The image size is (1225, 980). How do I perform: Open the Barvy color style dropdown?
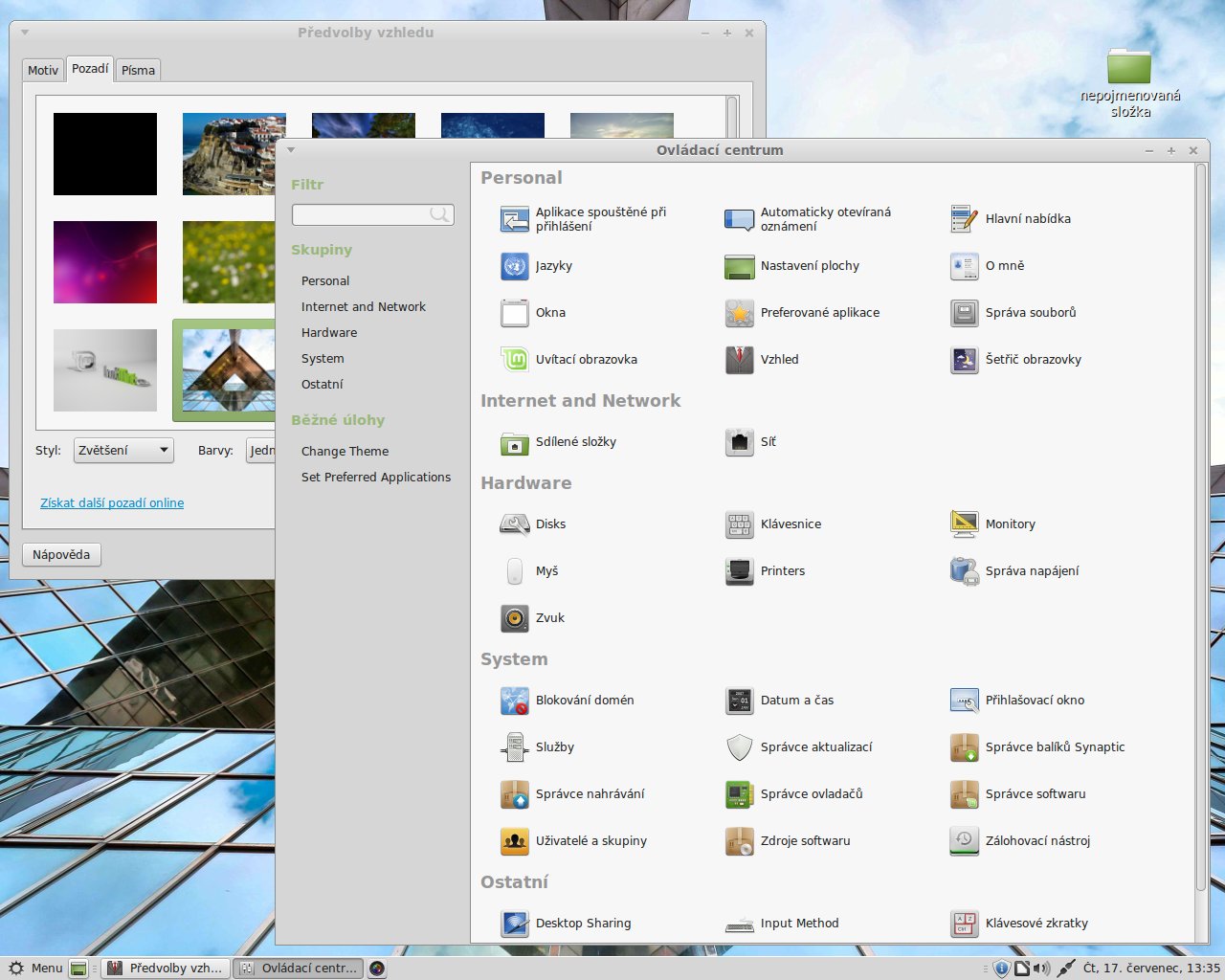[x=261, y=451]
